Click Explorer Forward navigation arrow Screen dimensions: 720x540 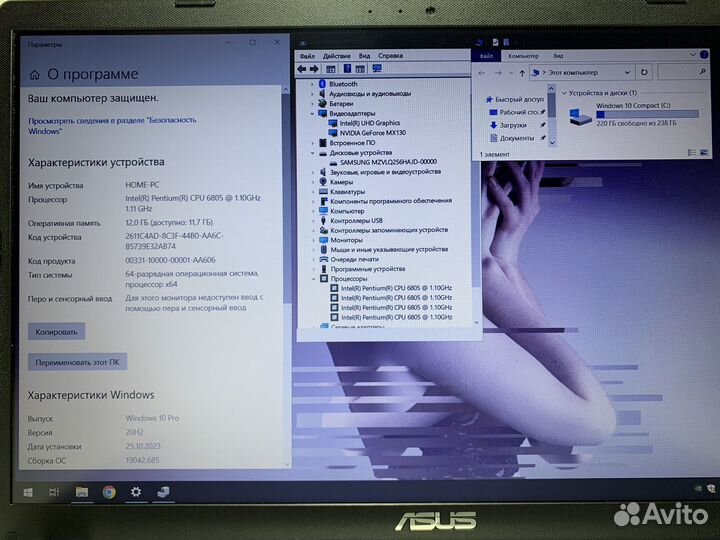pos(498,73)
